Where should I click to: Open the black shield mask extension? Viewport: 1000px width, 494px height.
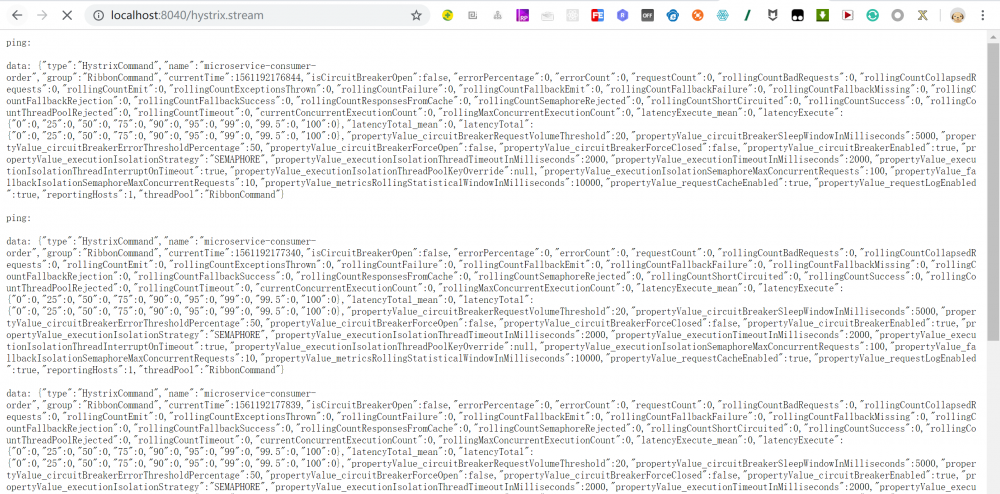click(772, 15)
